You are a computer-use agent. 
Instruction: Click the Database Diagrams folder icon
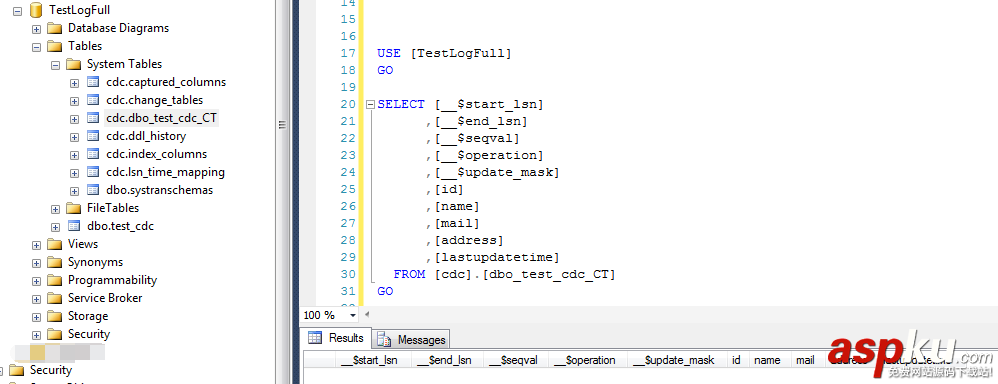[55, 28]
